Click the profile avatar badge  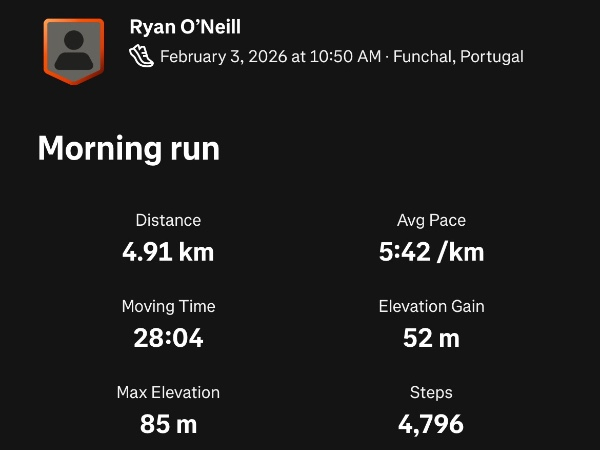click(x=73, y=50)
